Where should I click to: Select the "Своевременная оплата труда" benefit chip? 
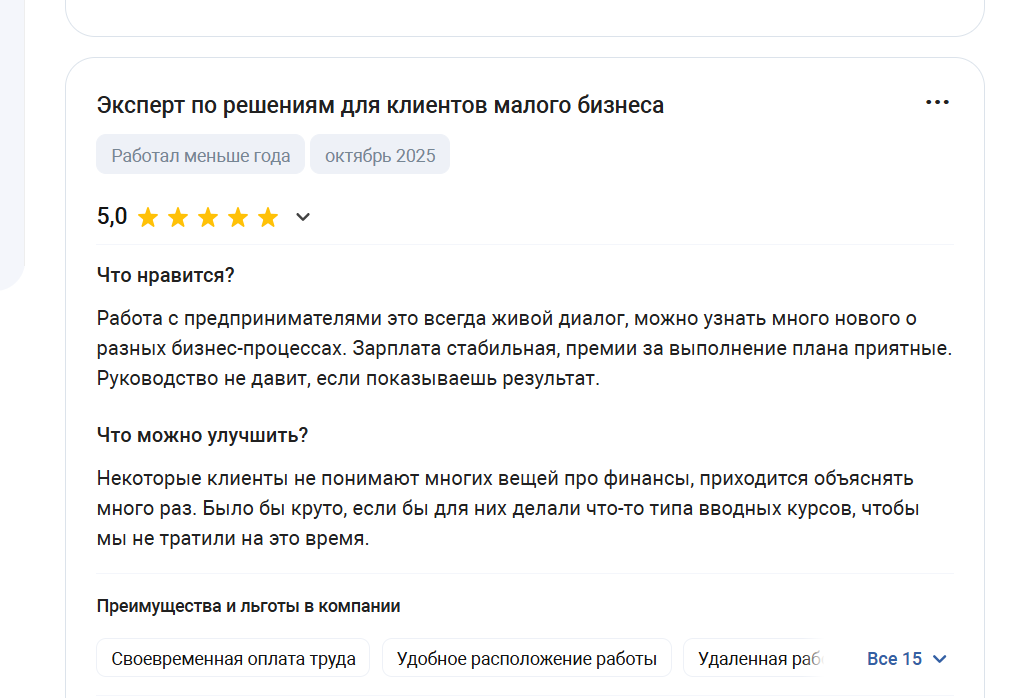pyautogui.click(x=233, y=659)
